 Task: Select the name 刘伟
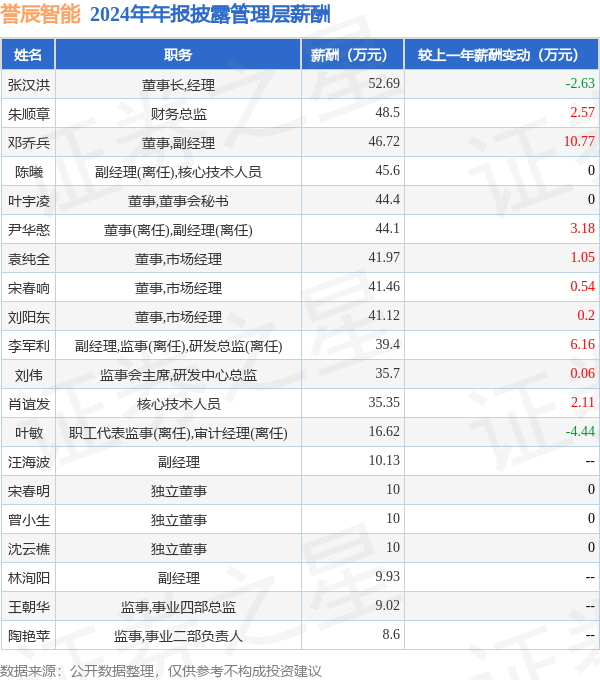pos(29,375)
